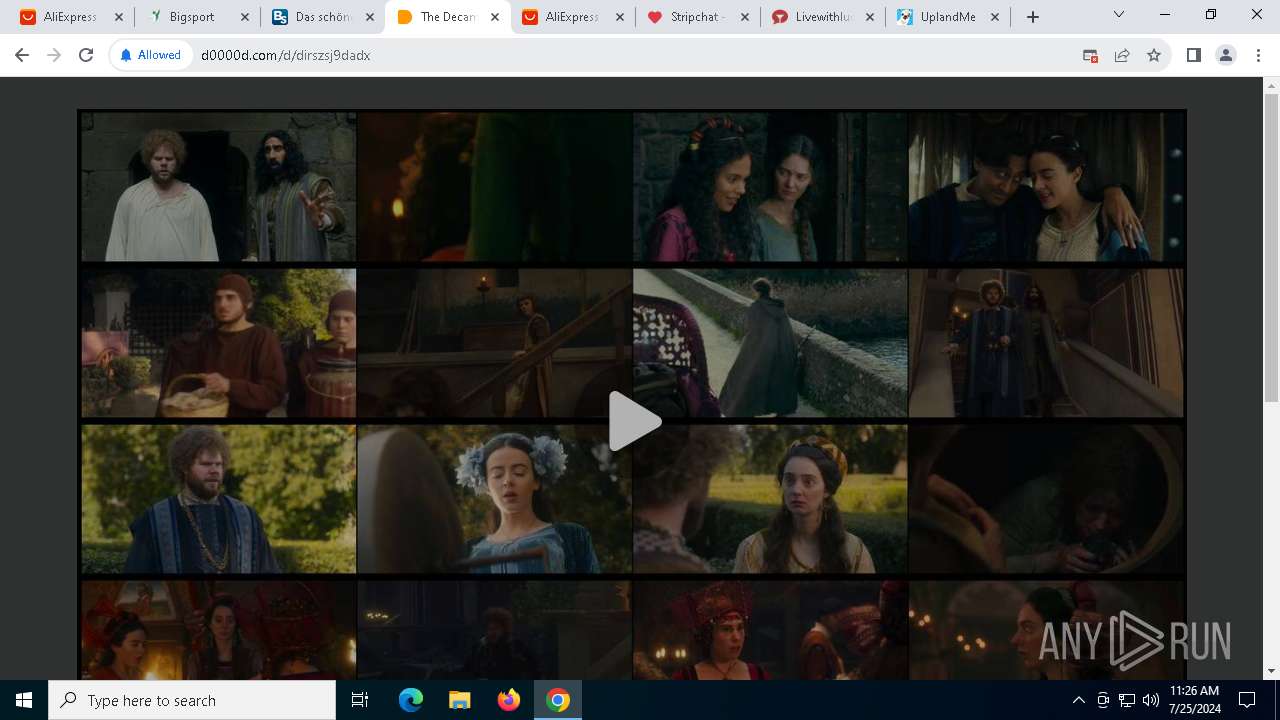Viewport: 1280px width, 720px height.
Task: Open network status tray icon
Action: pyautogui.click(x=1127, y=700)
